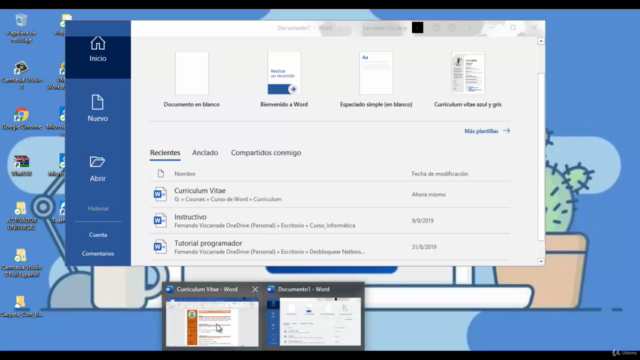The width and height of the screenshot is (640, 360).
Task: Open the Instructivo recent document
Action: [x=330, y=220]
